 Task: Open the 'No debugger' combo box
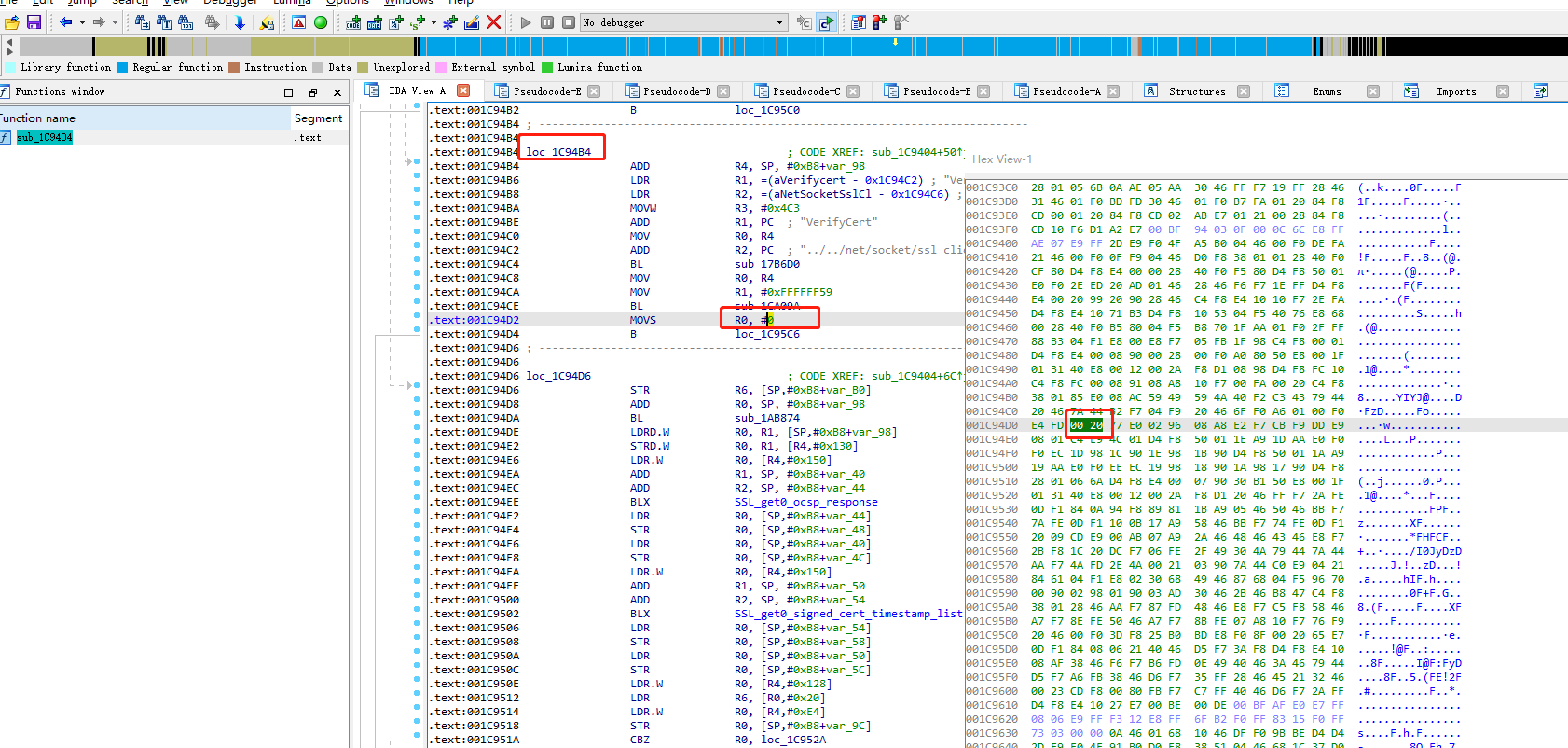[x=685, y=22]
